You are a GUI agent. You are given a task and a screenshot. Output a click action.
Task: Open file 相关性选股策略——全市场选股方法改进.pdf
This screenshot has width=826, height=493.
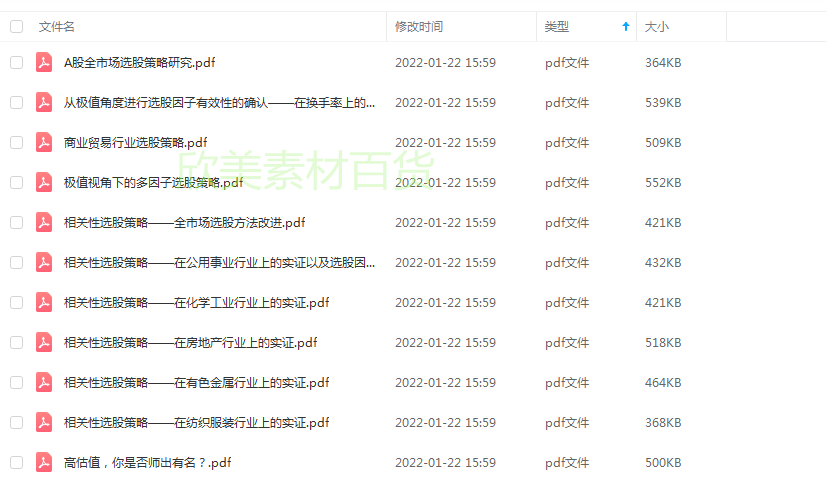[184, 223]
